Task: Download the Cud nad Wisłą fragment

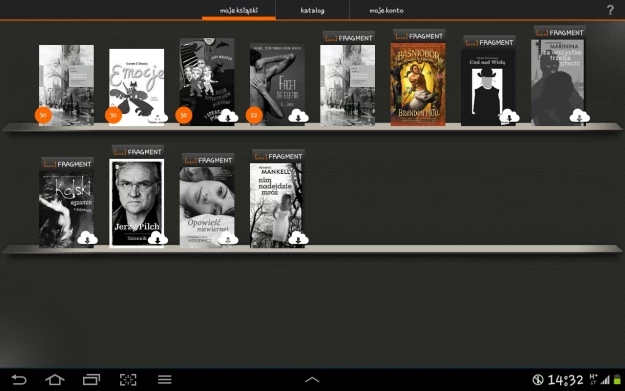Action: [509, 116]
